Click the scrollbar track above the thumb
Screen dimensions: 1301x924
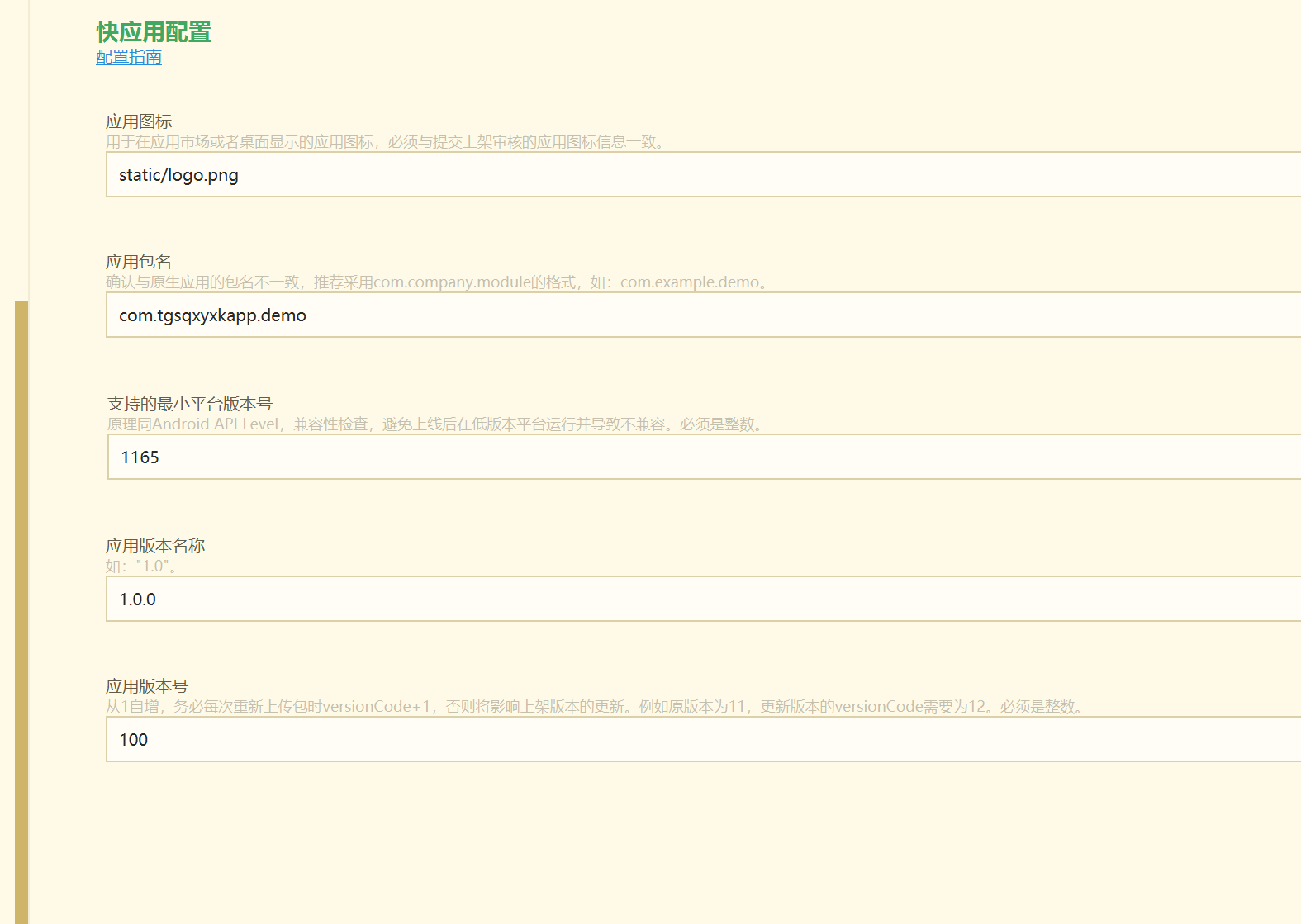click(x=21, y=150)
